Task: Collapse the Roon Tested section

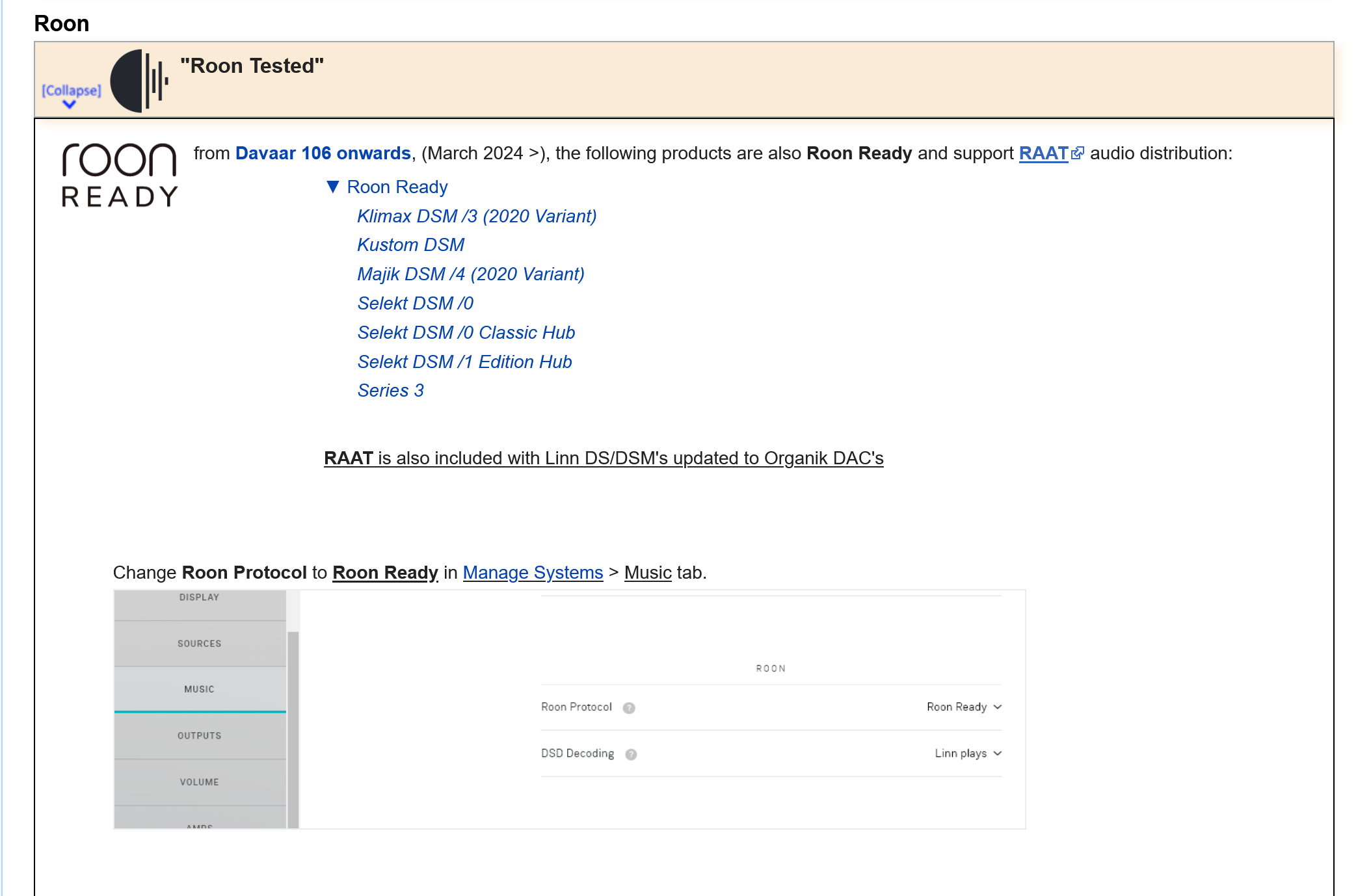Action: [x=71, y=91]
